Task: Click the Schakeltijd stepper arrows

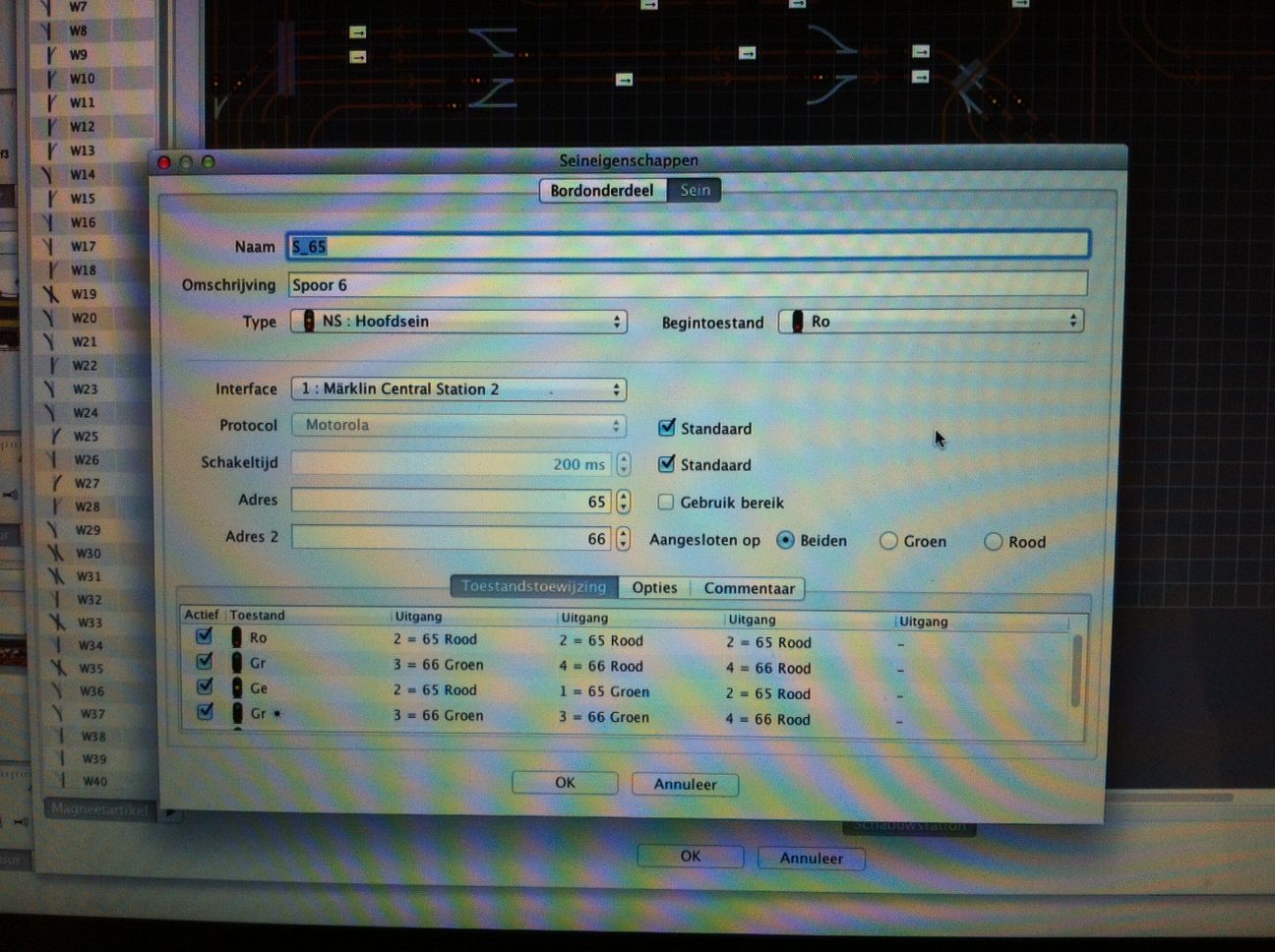Action: (624, 463)
